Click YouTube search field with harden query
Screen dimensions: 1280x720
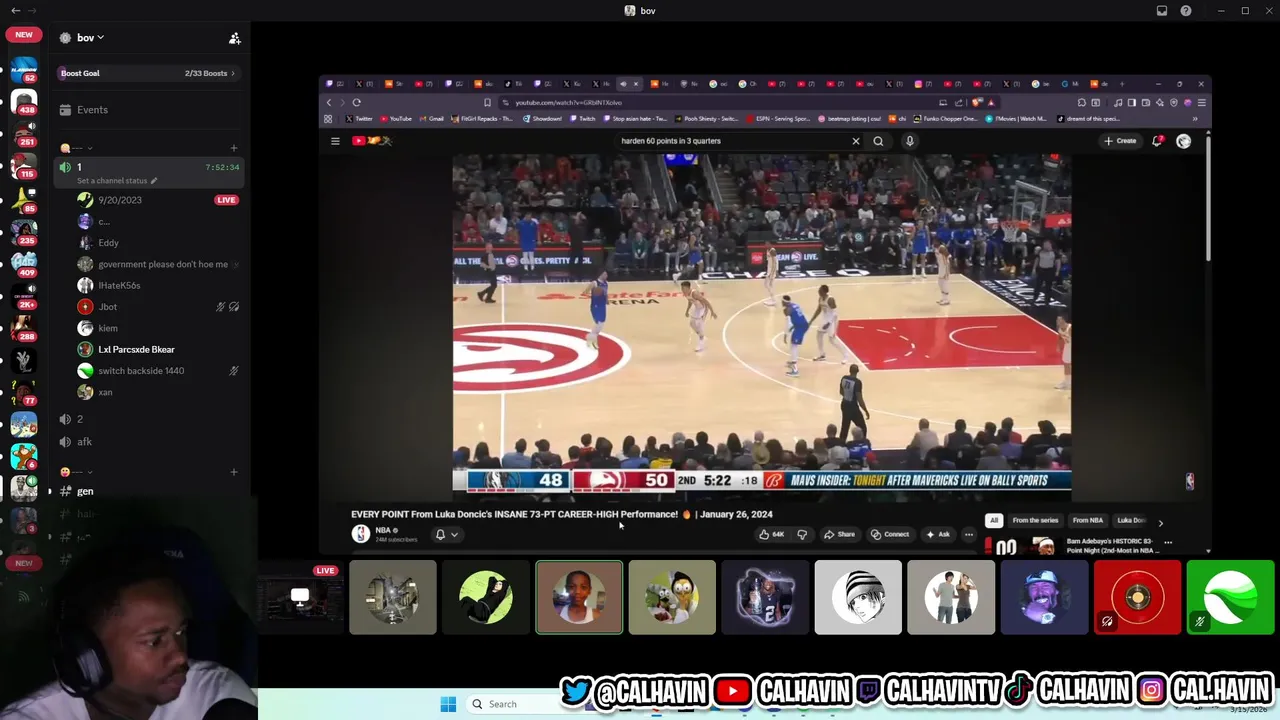tap(733, 141)
